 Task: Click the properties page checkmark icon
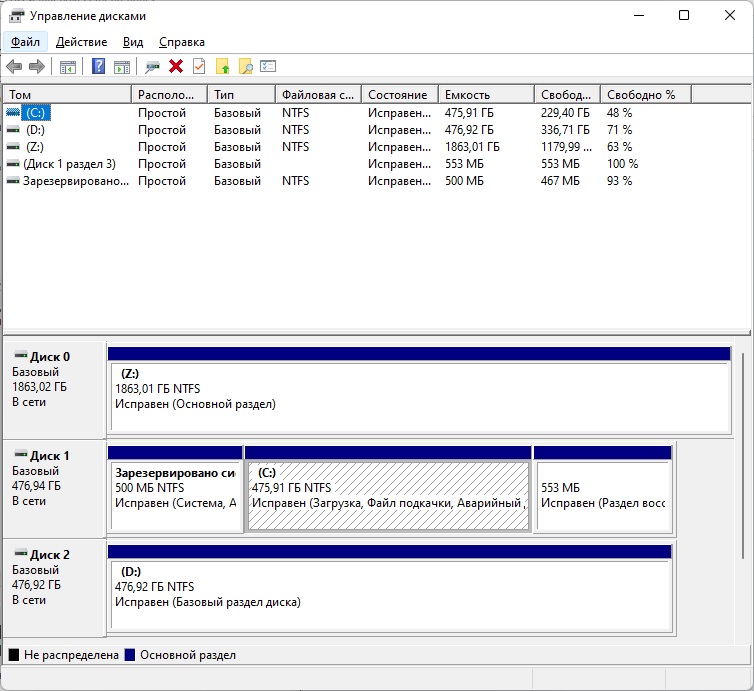click(199, 66)
